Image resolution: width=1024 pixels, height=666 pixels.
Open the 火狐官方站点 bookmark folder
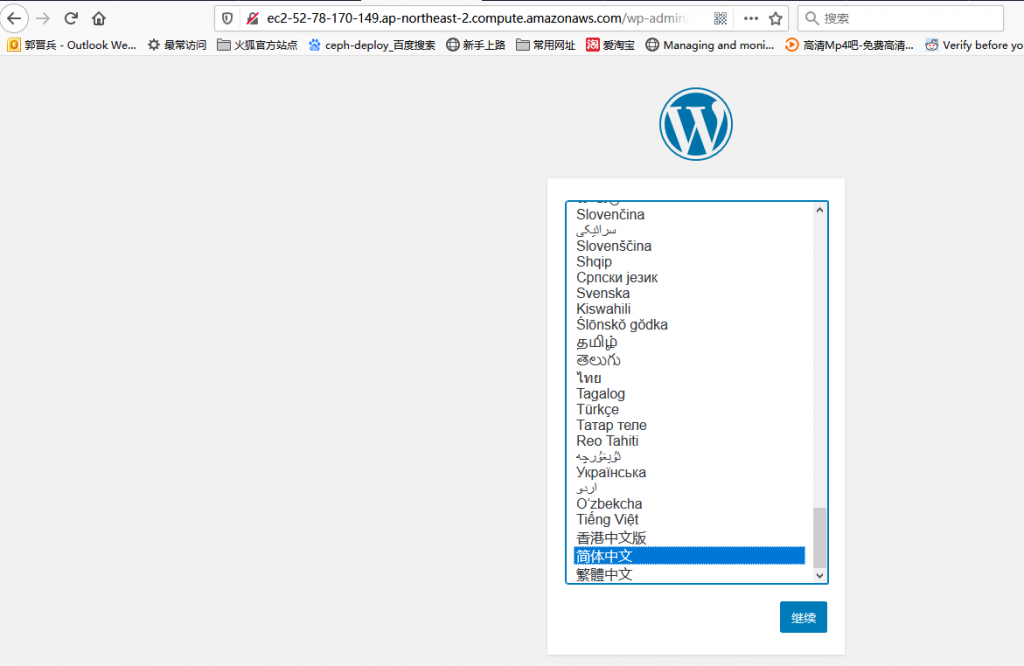(257, 45)
